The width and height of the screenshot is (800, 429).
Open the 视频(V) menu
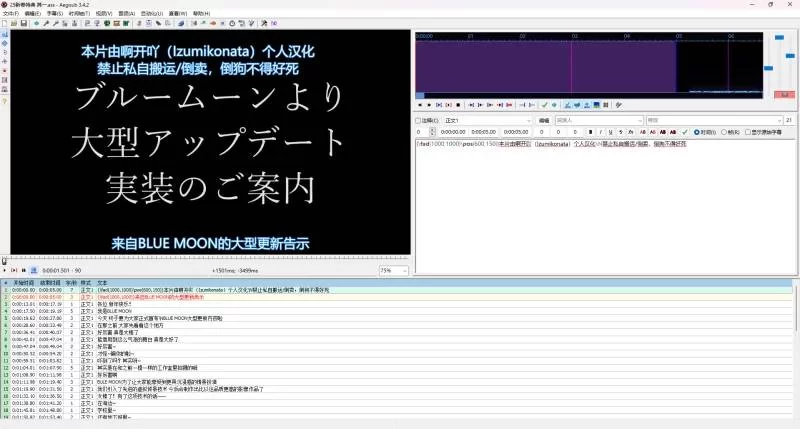click(x=104, y=13)
